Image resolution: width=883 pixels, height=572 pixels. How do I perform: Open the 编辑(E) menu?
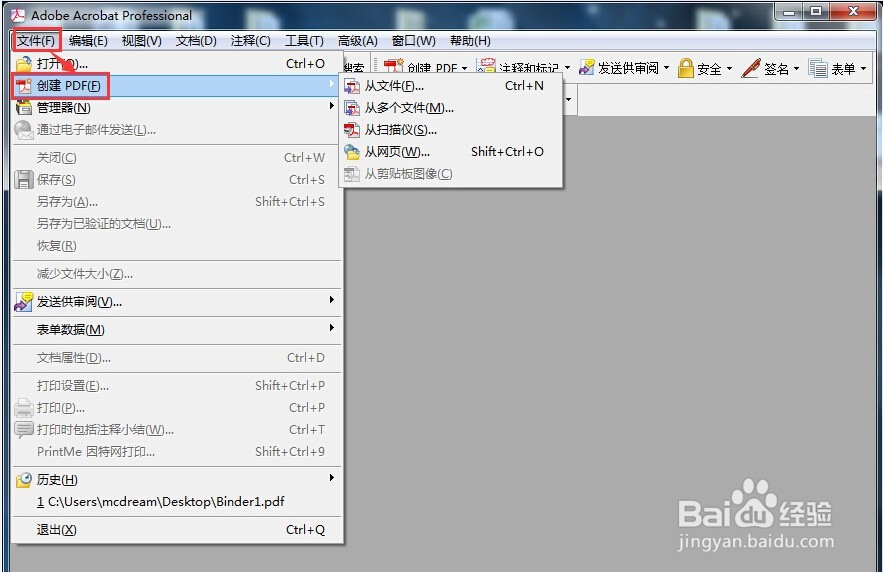point(88,41)
